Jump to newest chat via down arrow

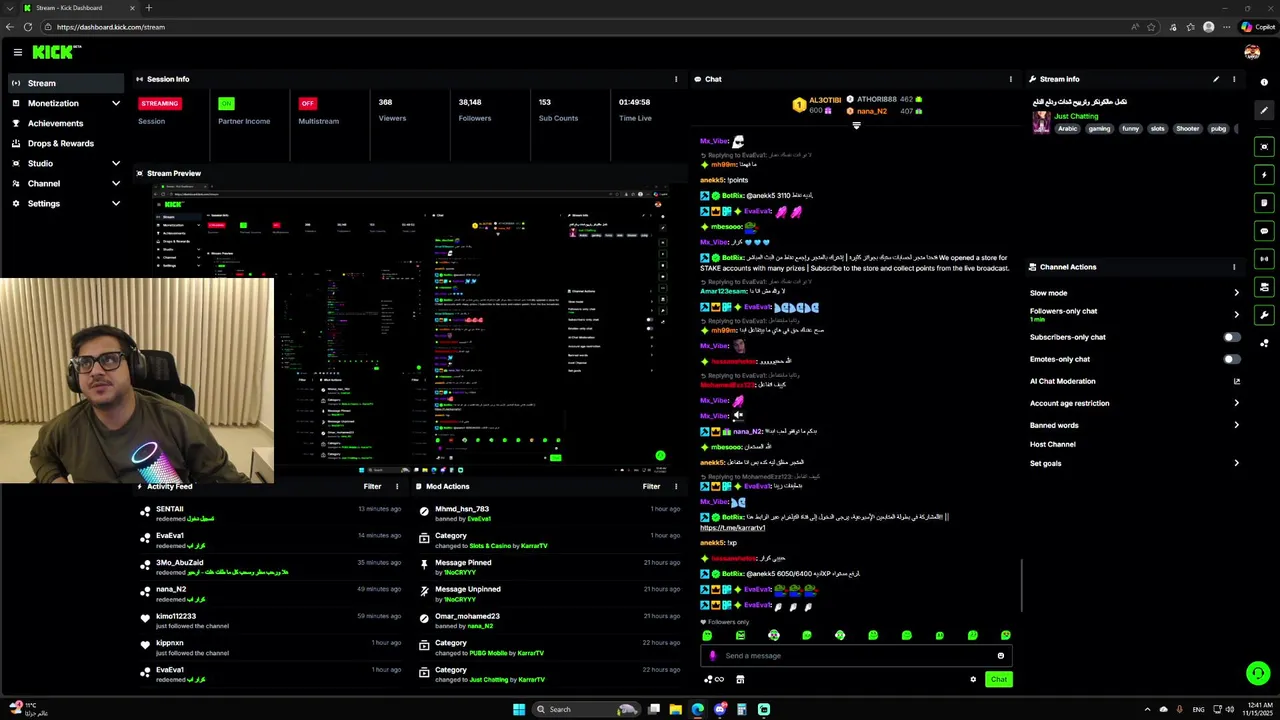click(856, 126)
